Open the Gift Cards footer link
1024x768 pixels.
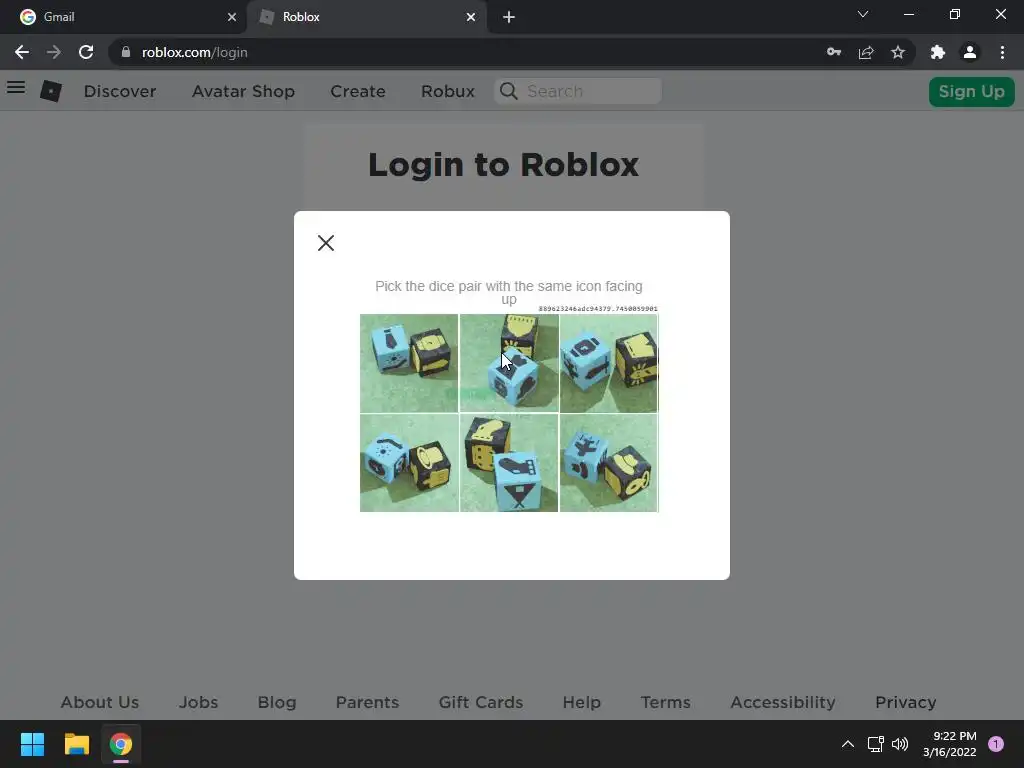(481, 702)
